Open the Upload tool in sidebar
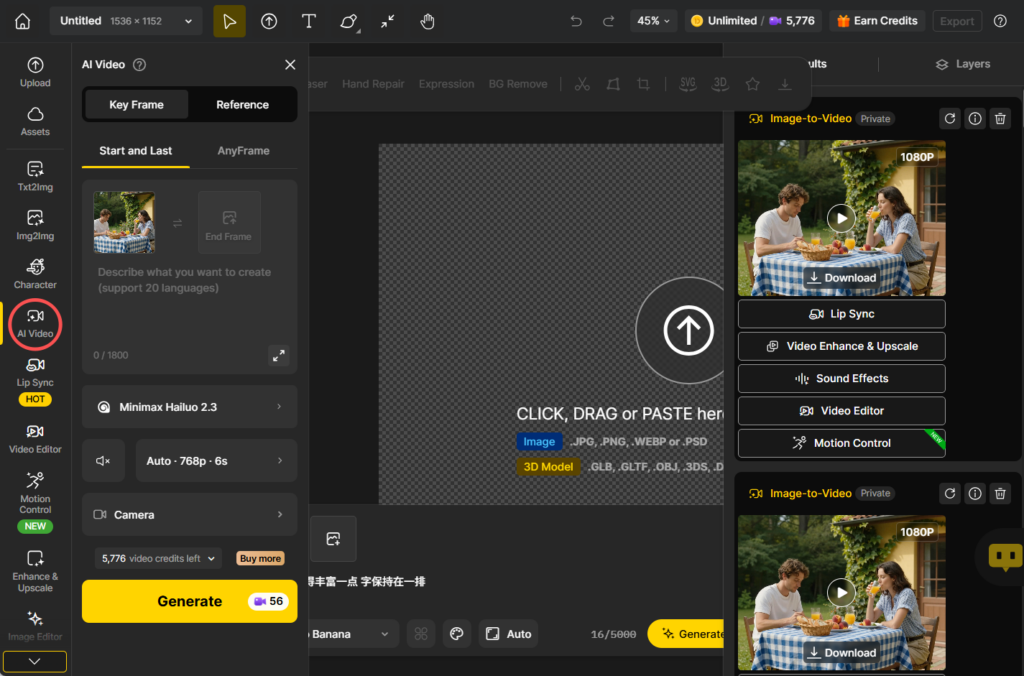1024x676 pixels. point(35,71)
